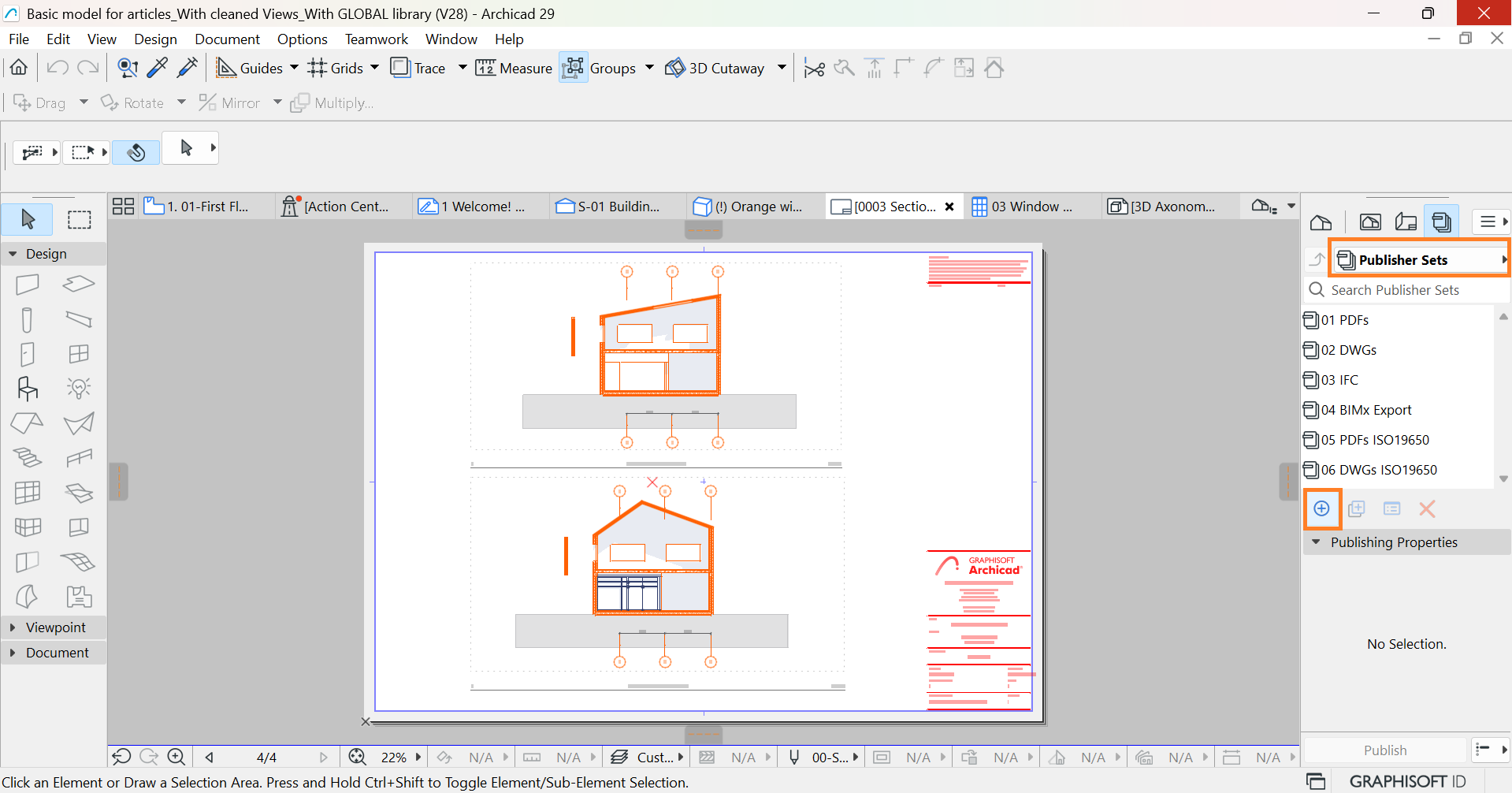Open the Guides dropdown arrow
The width and height of the screenshot is (1512, 793).
[294, 68]
